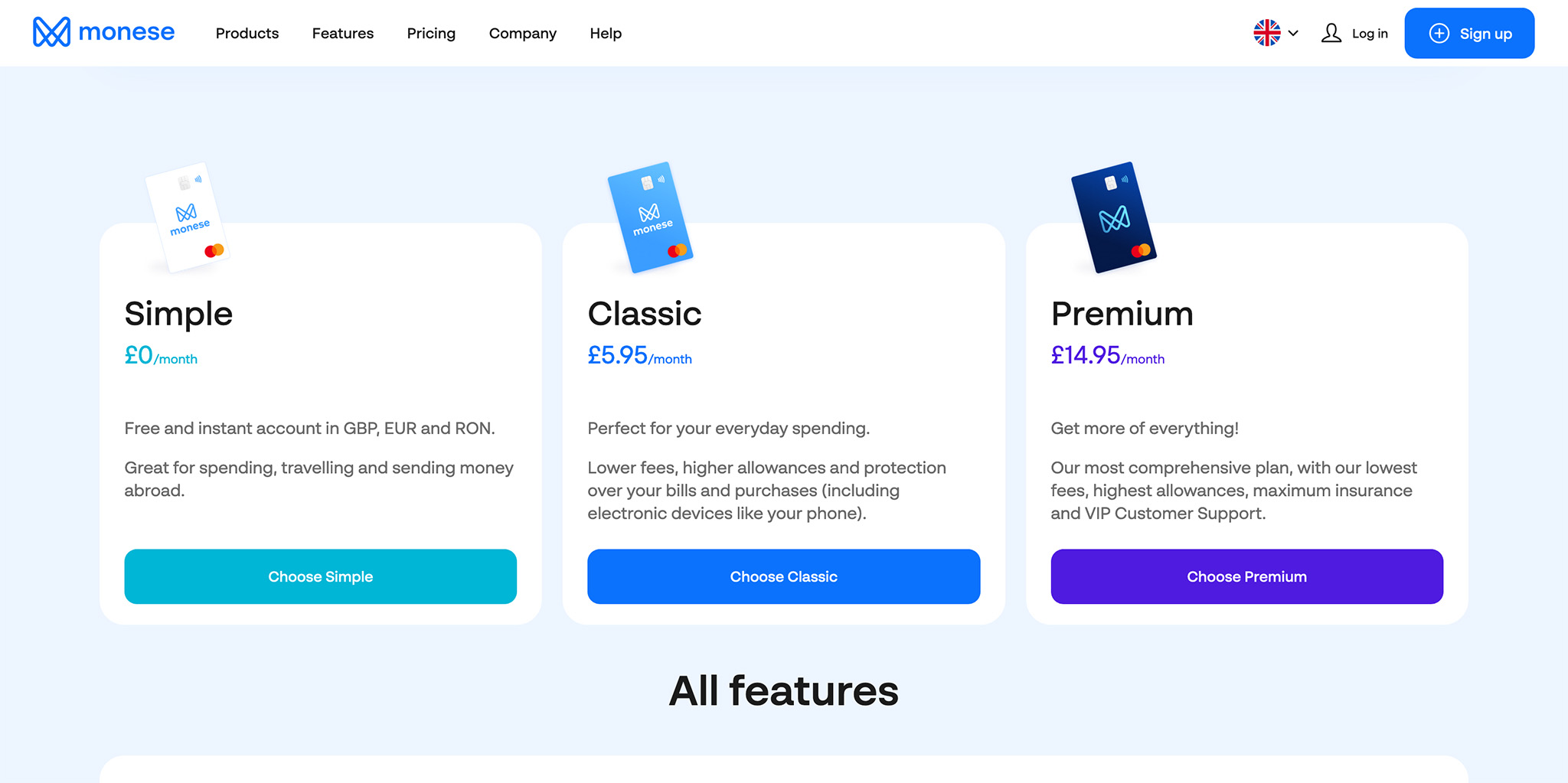This screenshot has width=1568, height=783.
Task: Open the Features menu
Action: tap(343, 34)
